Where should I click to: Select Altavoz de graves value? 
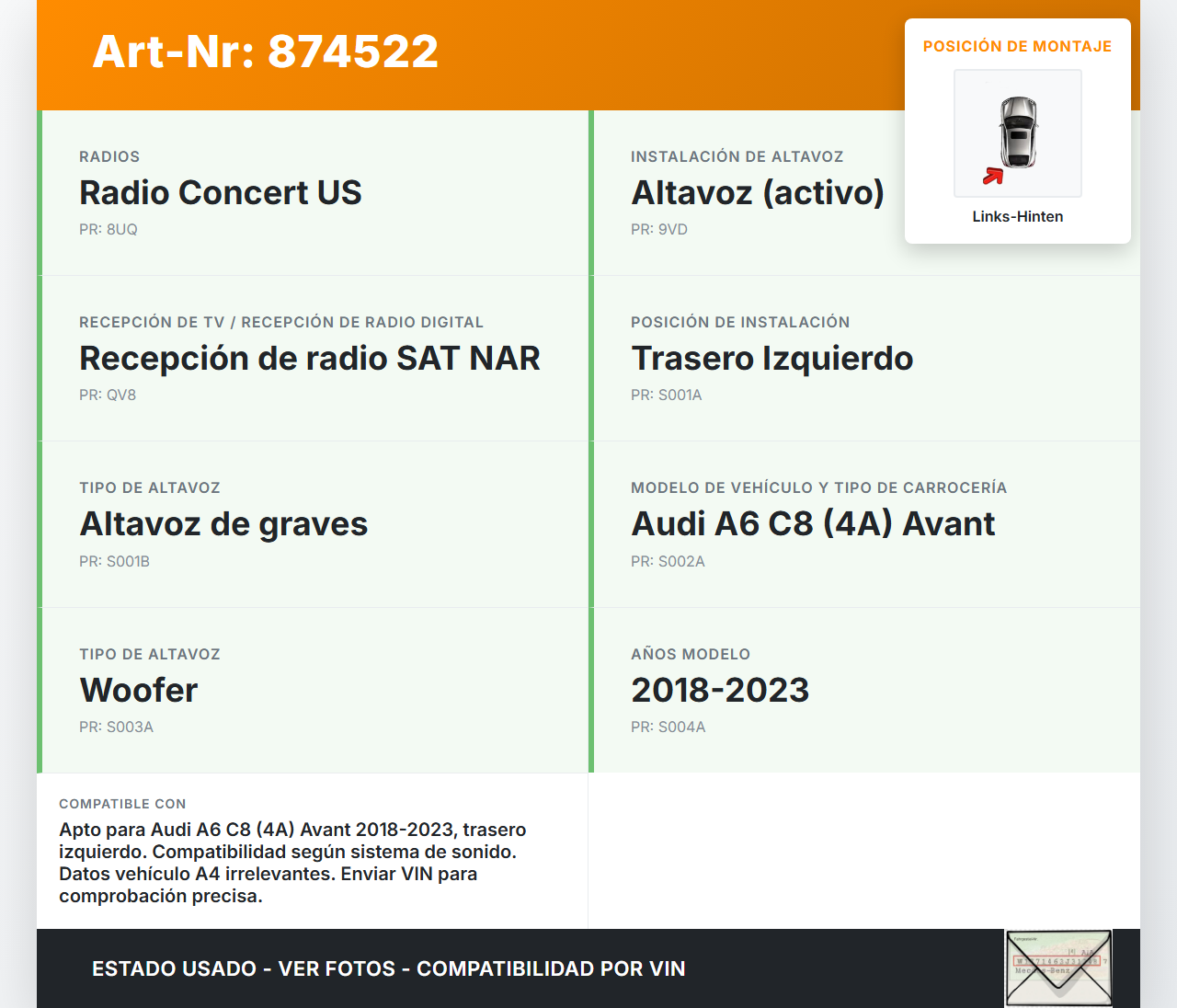coord(223,524)
